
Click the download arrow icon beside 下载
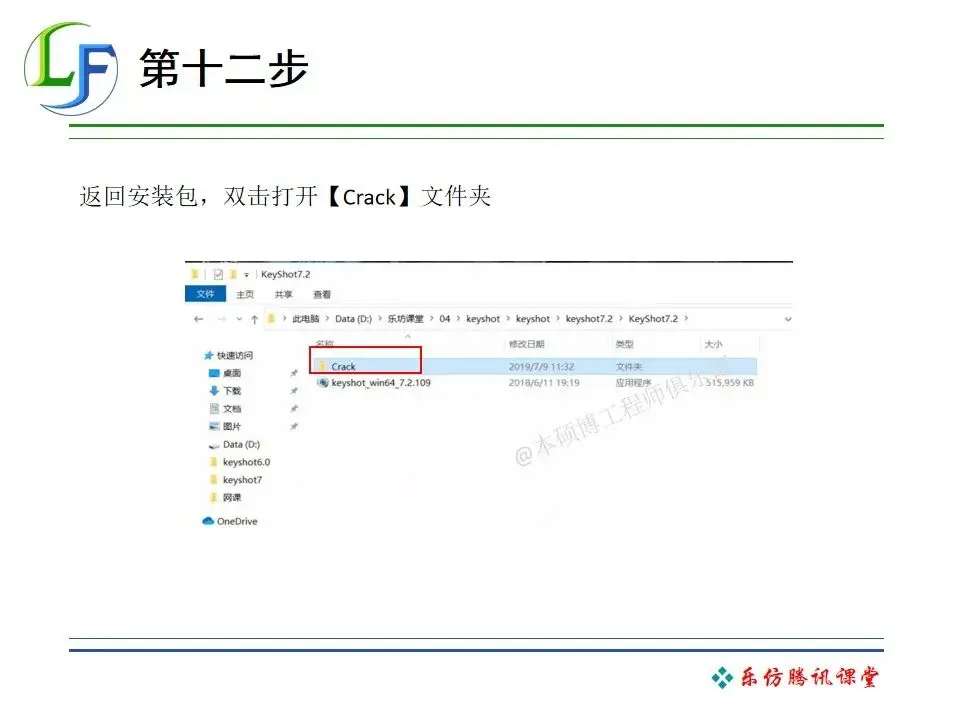[x=214, y=391]
